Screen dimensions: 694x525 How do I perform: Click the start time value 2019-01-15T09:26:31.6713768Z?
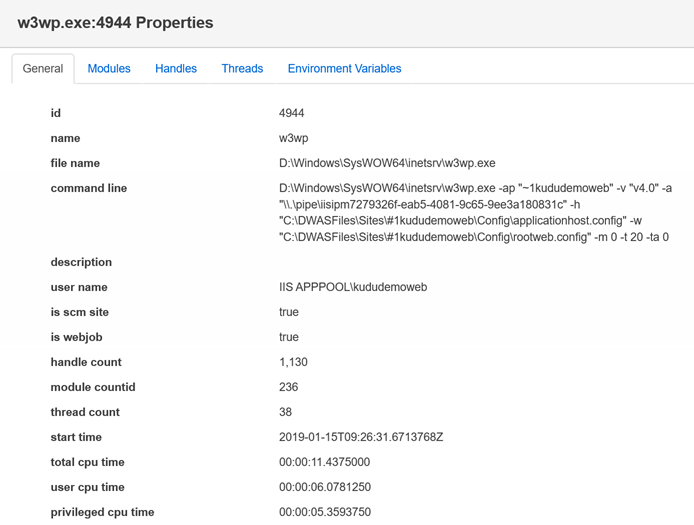pos(361,437)
